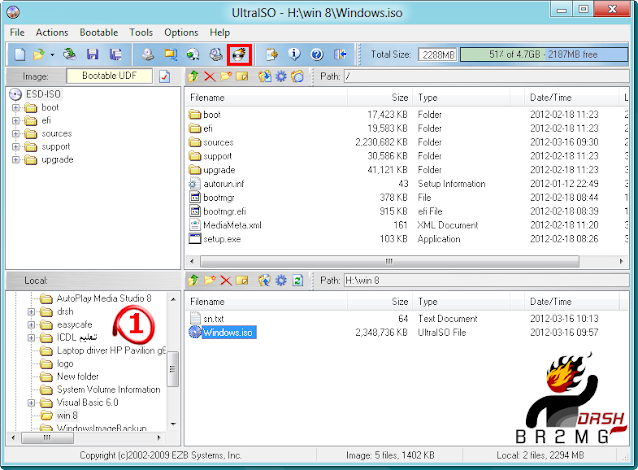638x470 pixels.
Task: Expand the efi folder in image tree
Action: [x=15, y=121]
